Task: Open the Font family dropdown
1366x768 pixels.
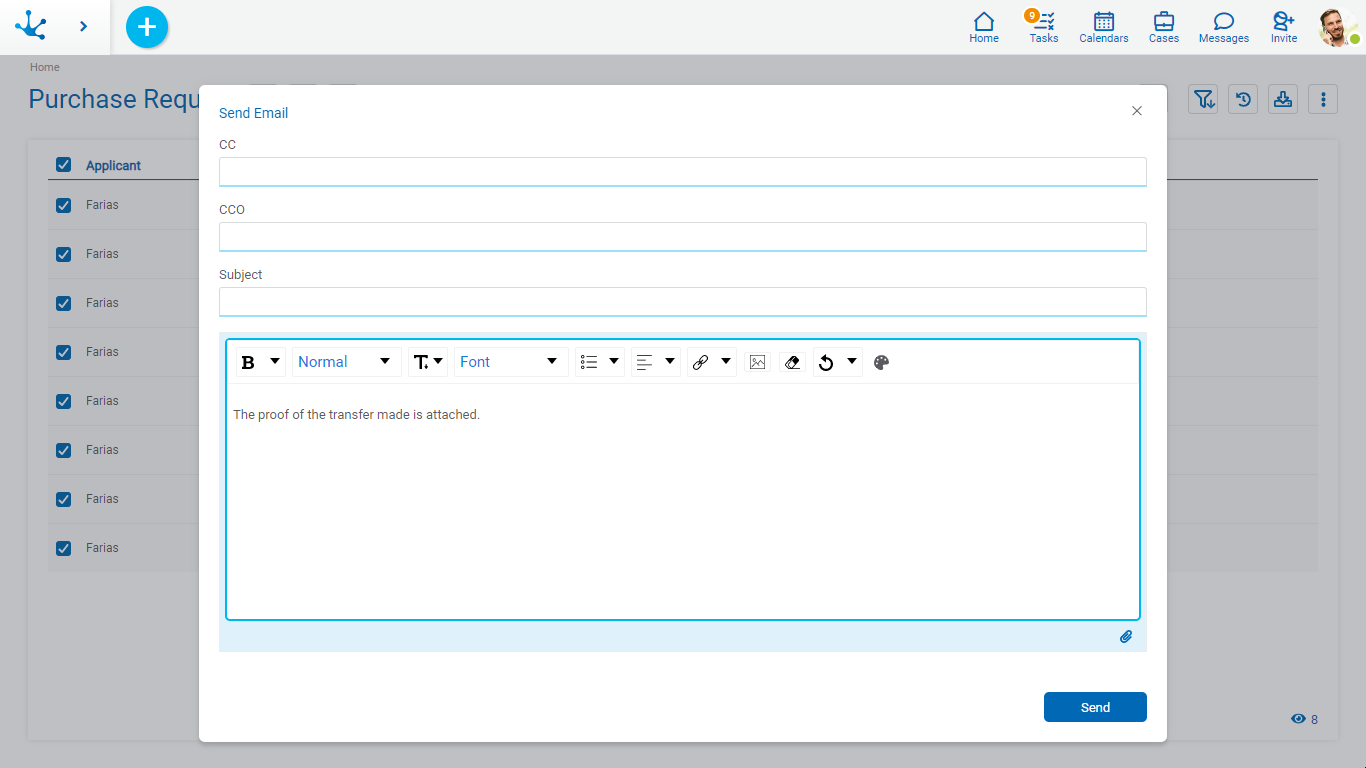Action: pos(510,362)
